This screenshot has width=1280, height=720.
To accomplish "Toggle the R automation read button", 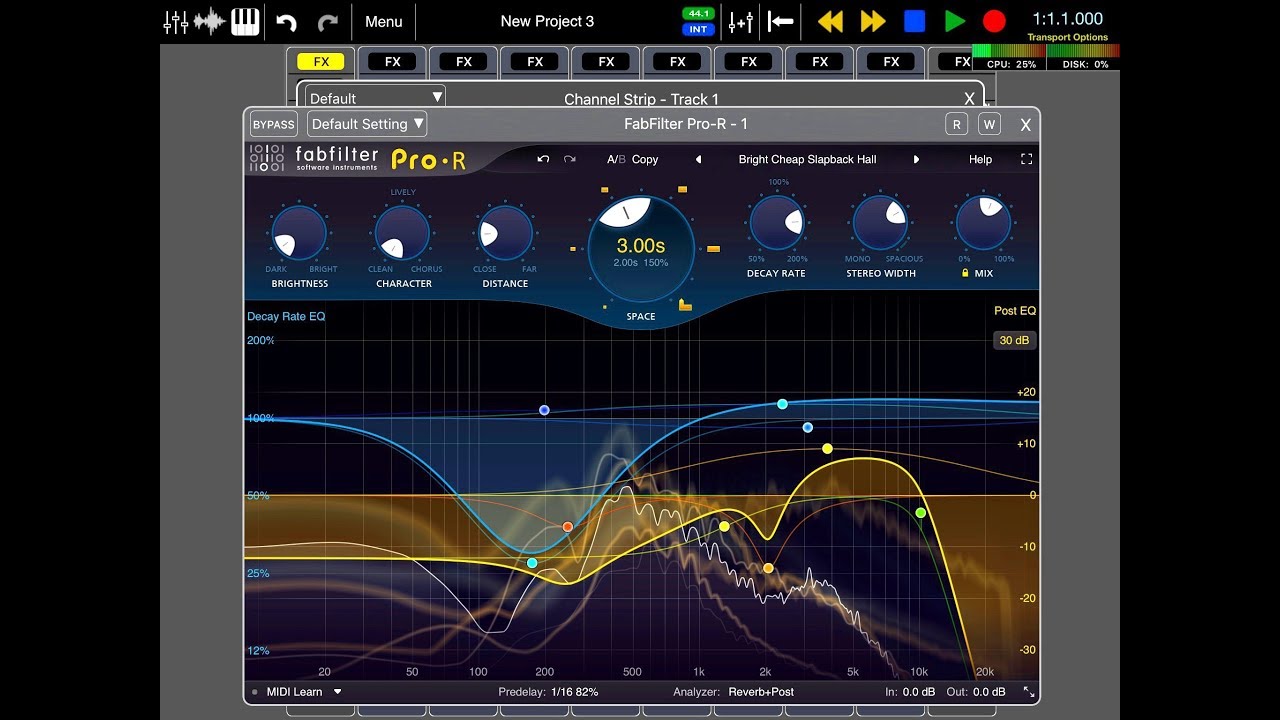I will click(x=957, y=124).
